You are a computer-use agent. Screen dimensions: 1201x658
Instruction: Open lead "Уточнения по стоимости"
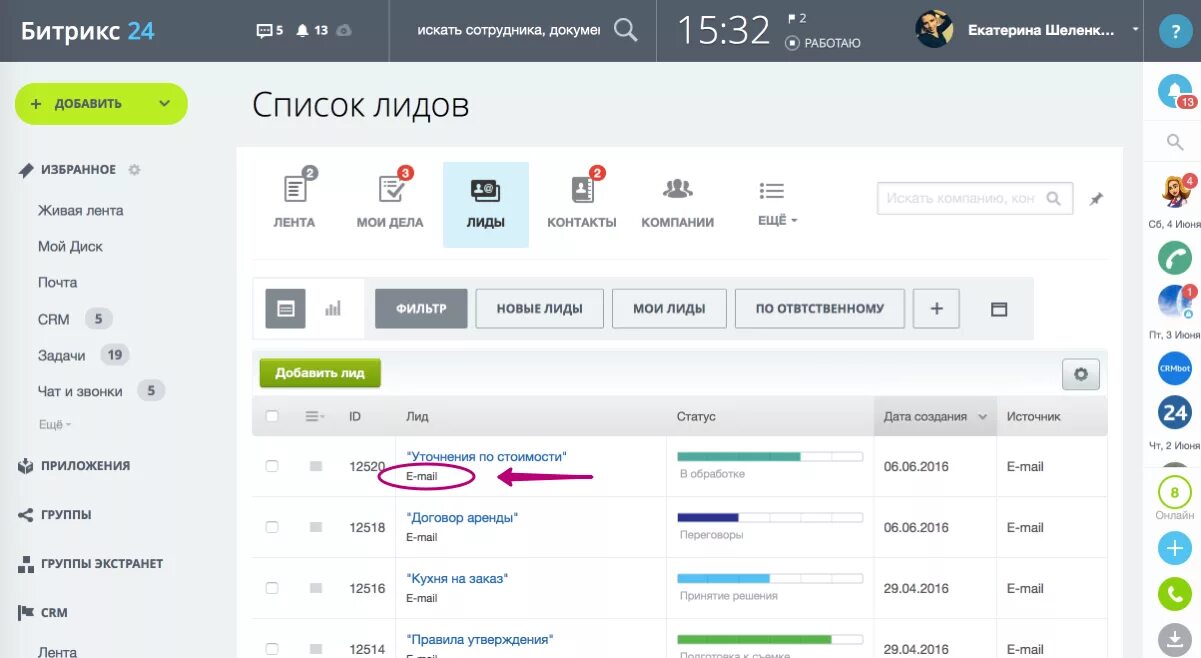(x=487, y=456)
